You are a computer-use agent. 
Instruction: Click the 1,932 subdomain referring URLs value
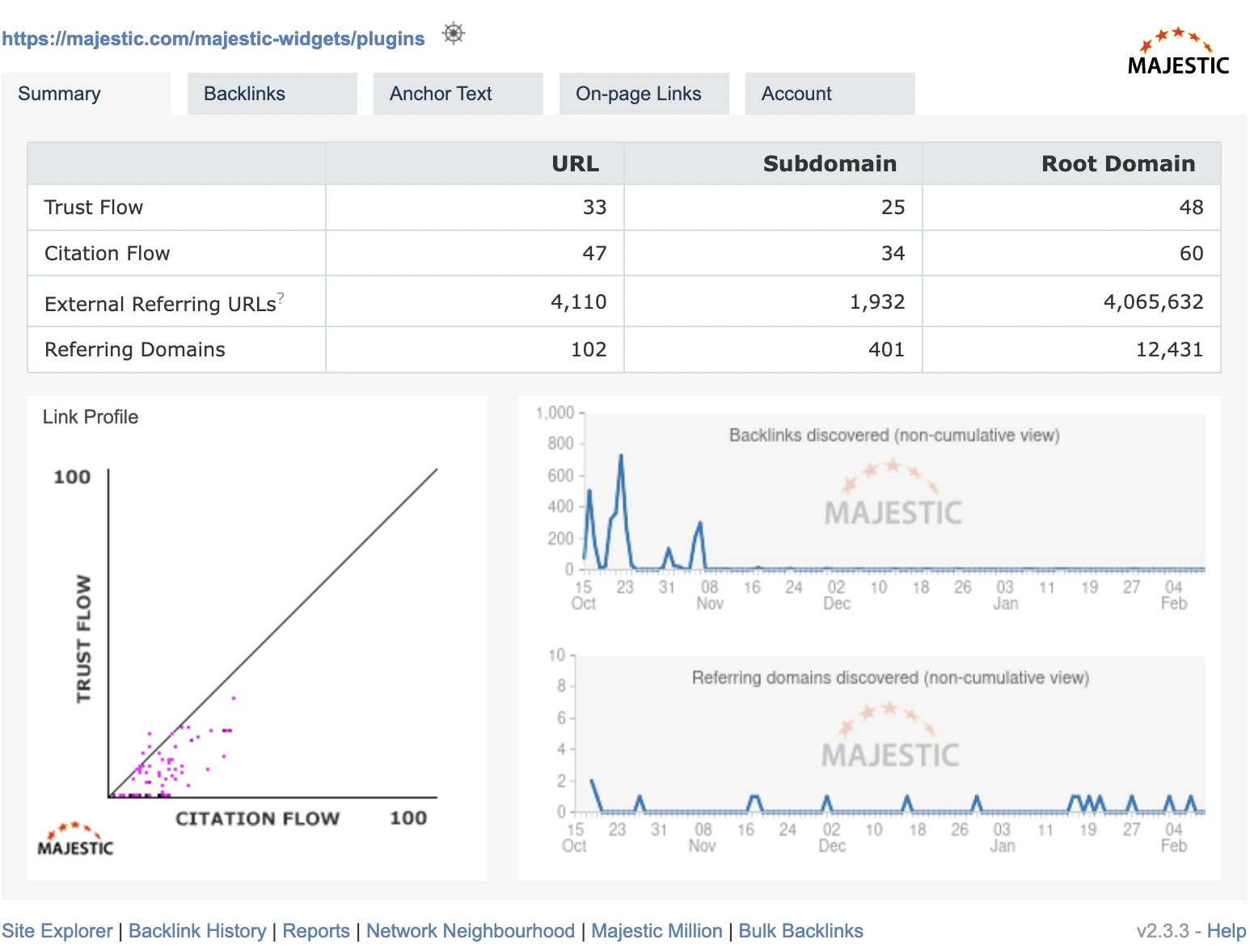(877, 302)
